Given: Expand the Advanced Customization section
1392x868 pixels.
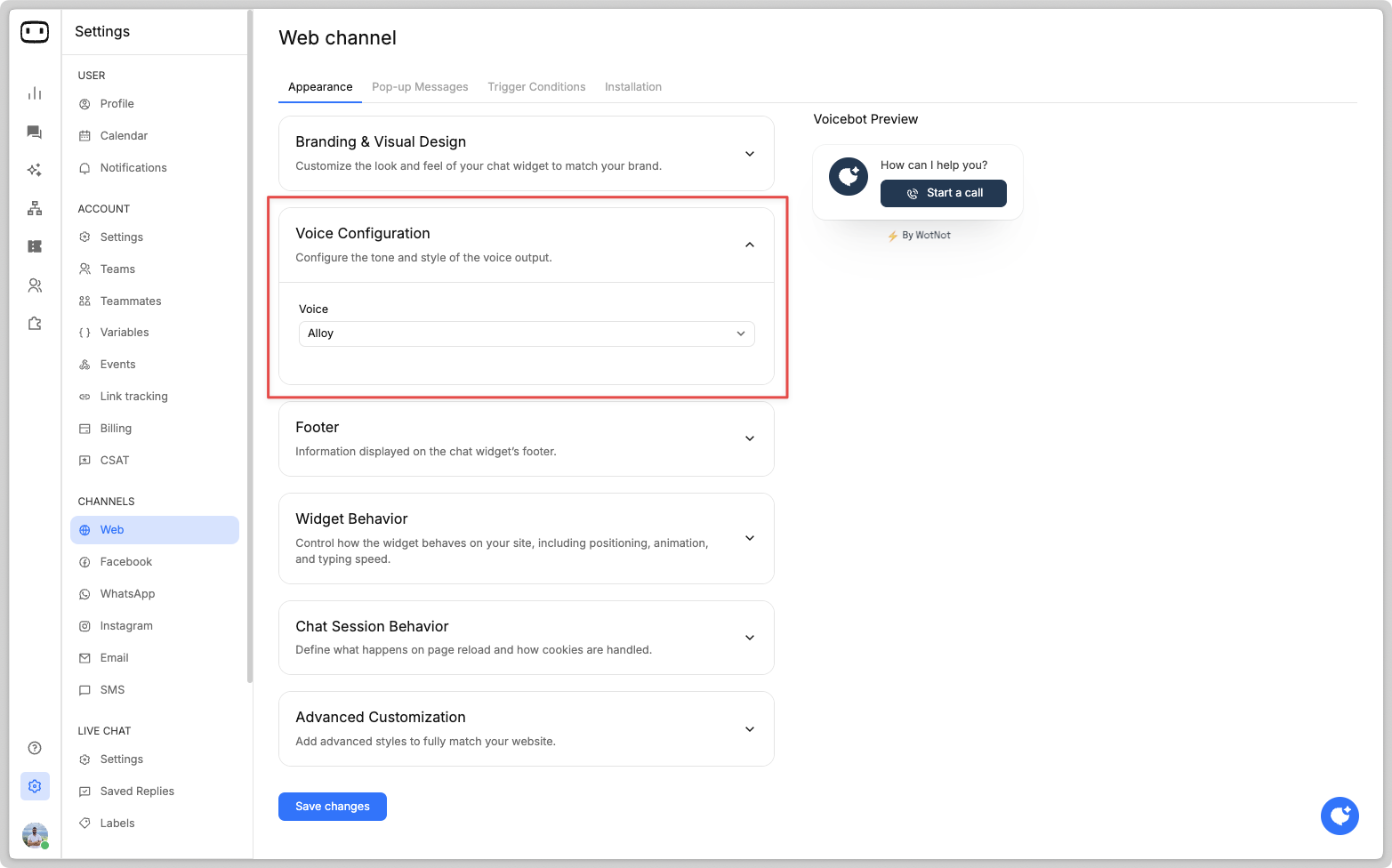Looking at the screenshot, I should 749,729.
